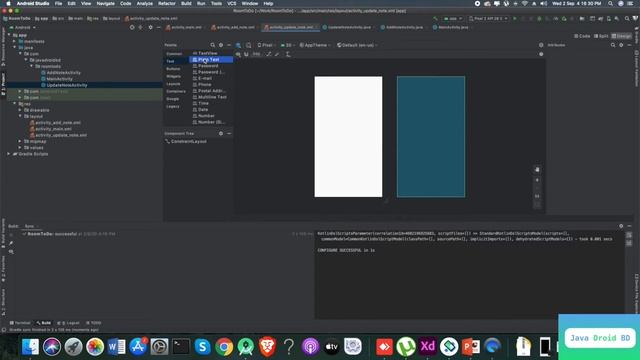Select MainActivity in project tree
640x360 pixels.
click(57, 79)
